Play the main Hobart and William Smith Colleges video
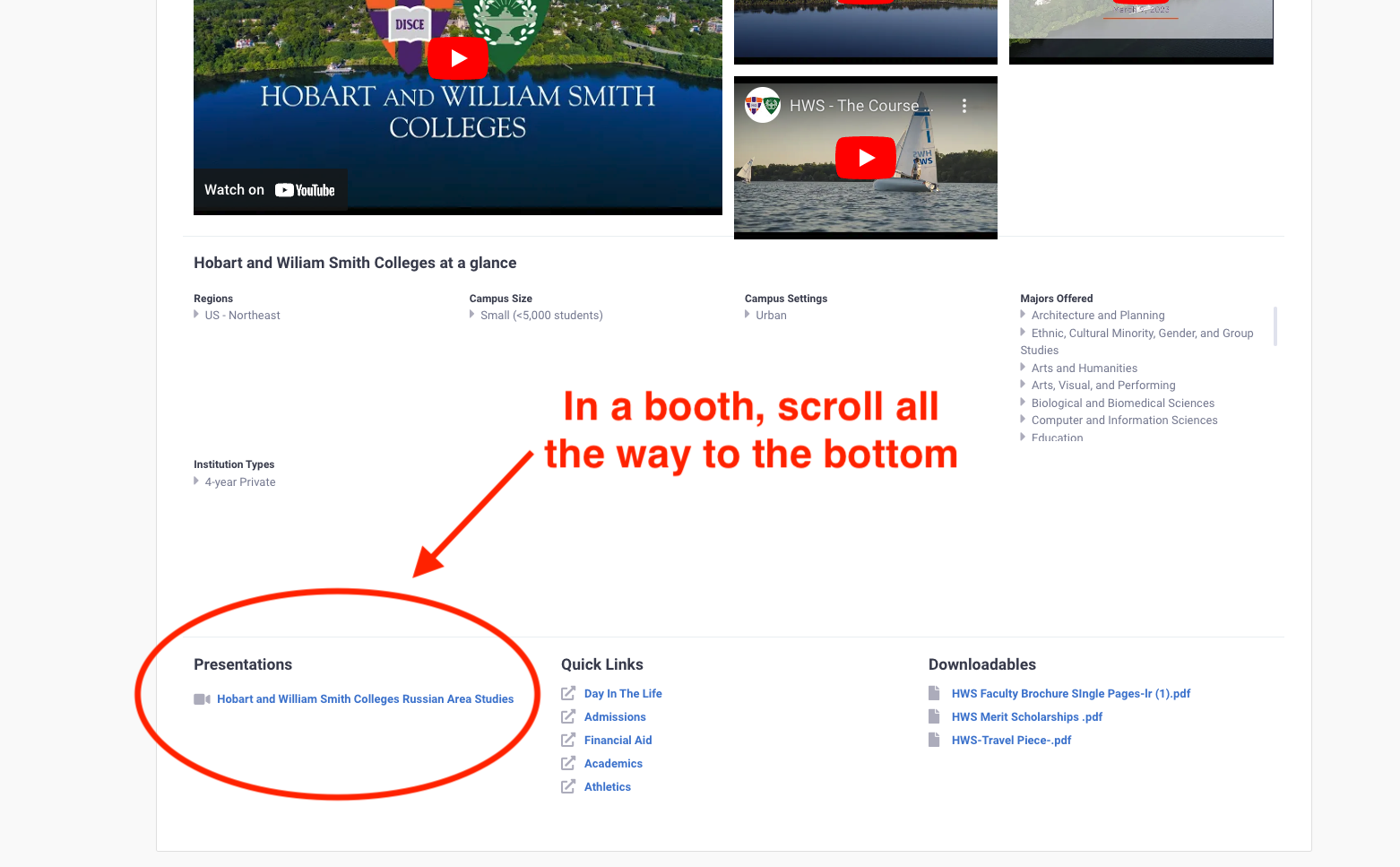Screen dimensions: 1400x867 pos(458,58)
